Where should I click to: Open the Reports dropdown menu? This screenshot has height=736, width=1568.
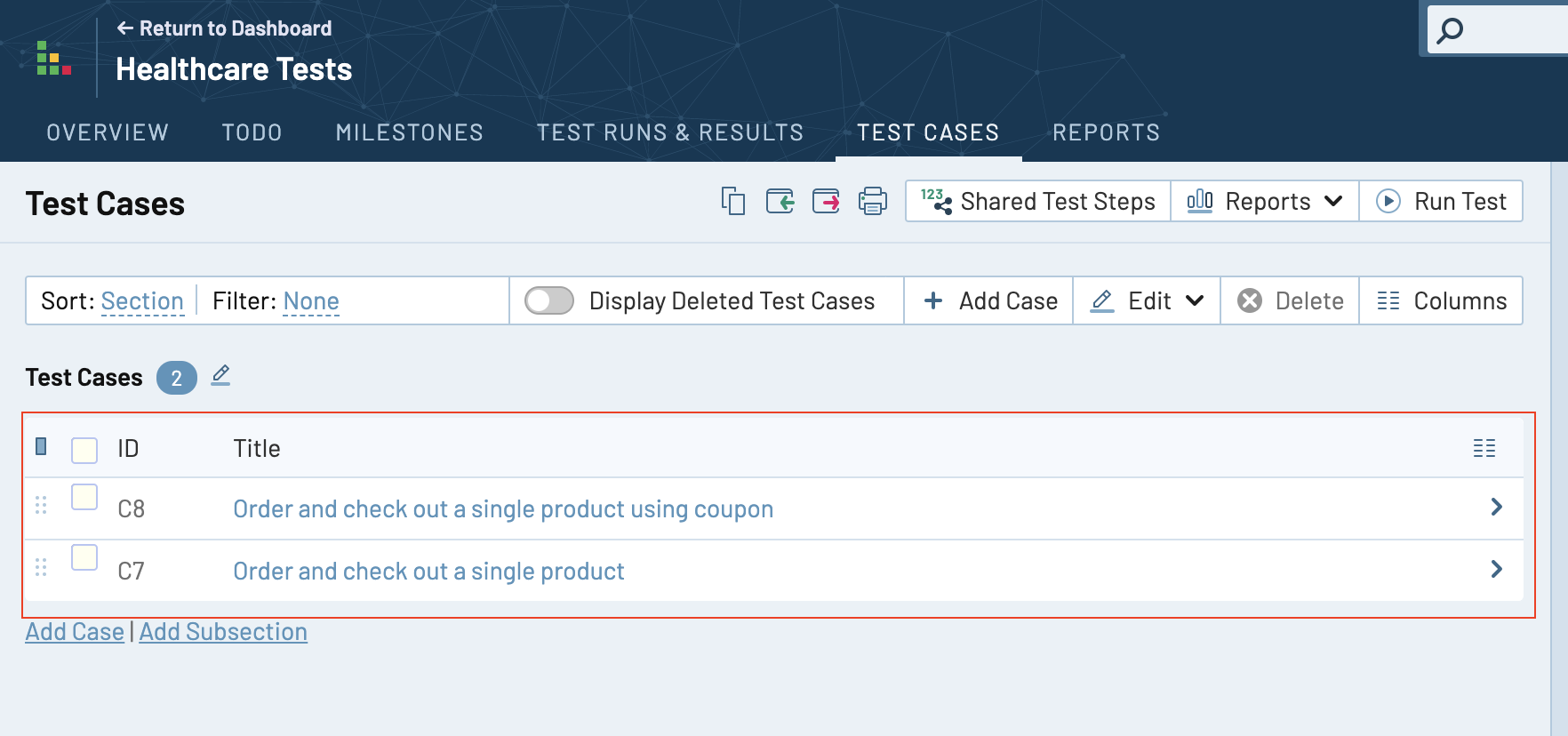(1264, 202)
